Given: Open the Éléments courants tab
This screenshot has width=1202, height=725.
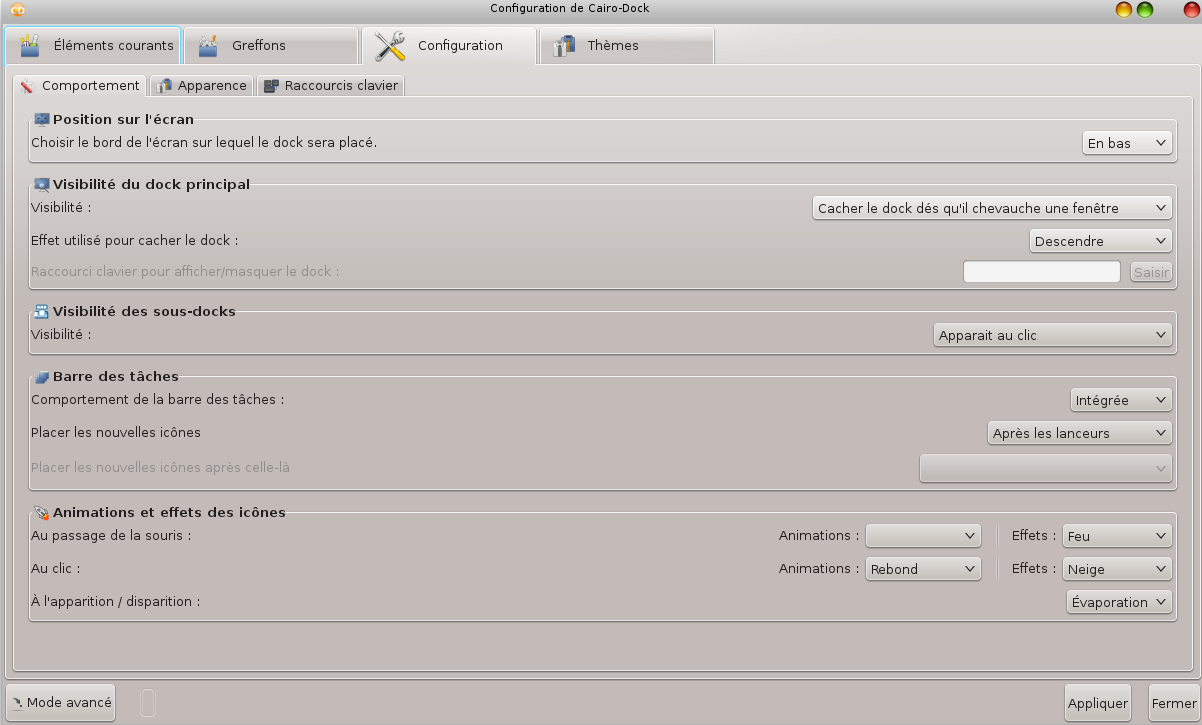Looking at the screenshot, I should click(93, 46).
